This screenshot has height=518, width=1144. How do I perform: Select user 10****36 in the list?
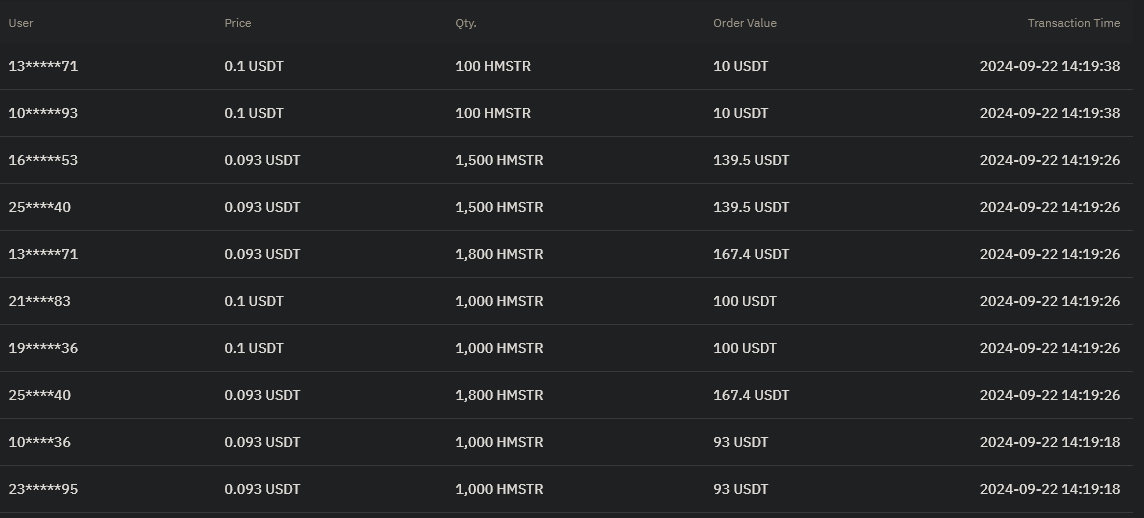click(x=40, y=442)
